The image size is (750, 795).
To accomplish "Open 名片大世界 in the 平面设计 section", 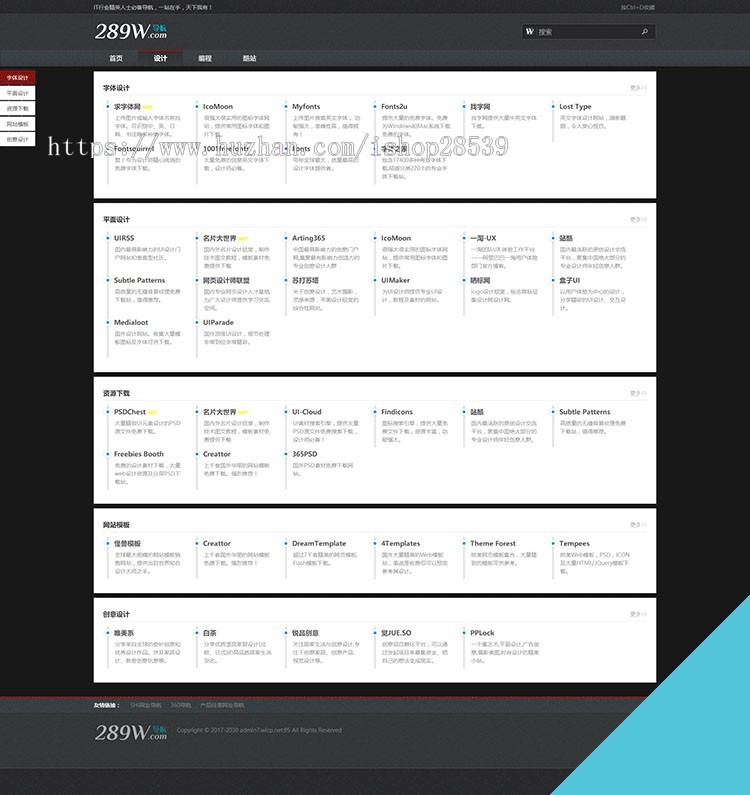I will point(220,238).
